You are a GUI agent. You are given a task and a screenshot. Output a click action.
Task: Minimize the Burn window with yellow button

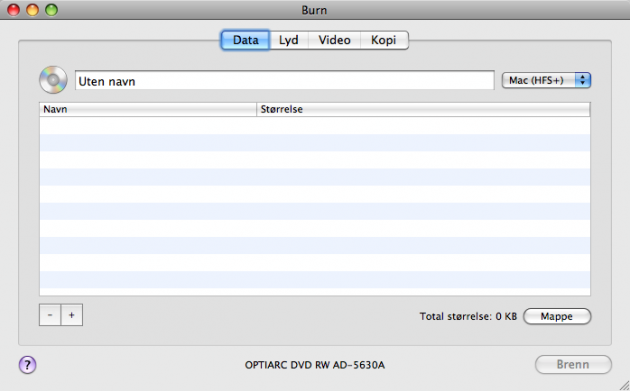(33, 10)
